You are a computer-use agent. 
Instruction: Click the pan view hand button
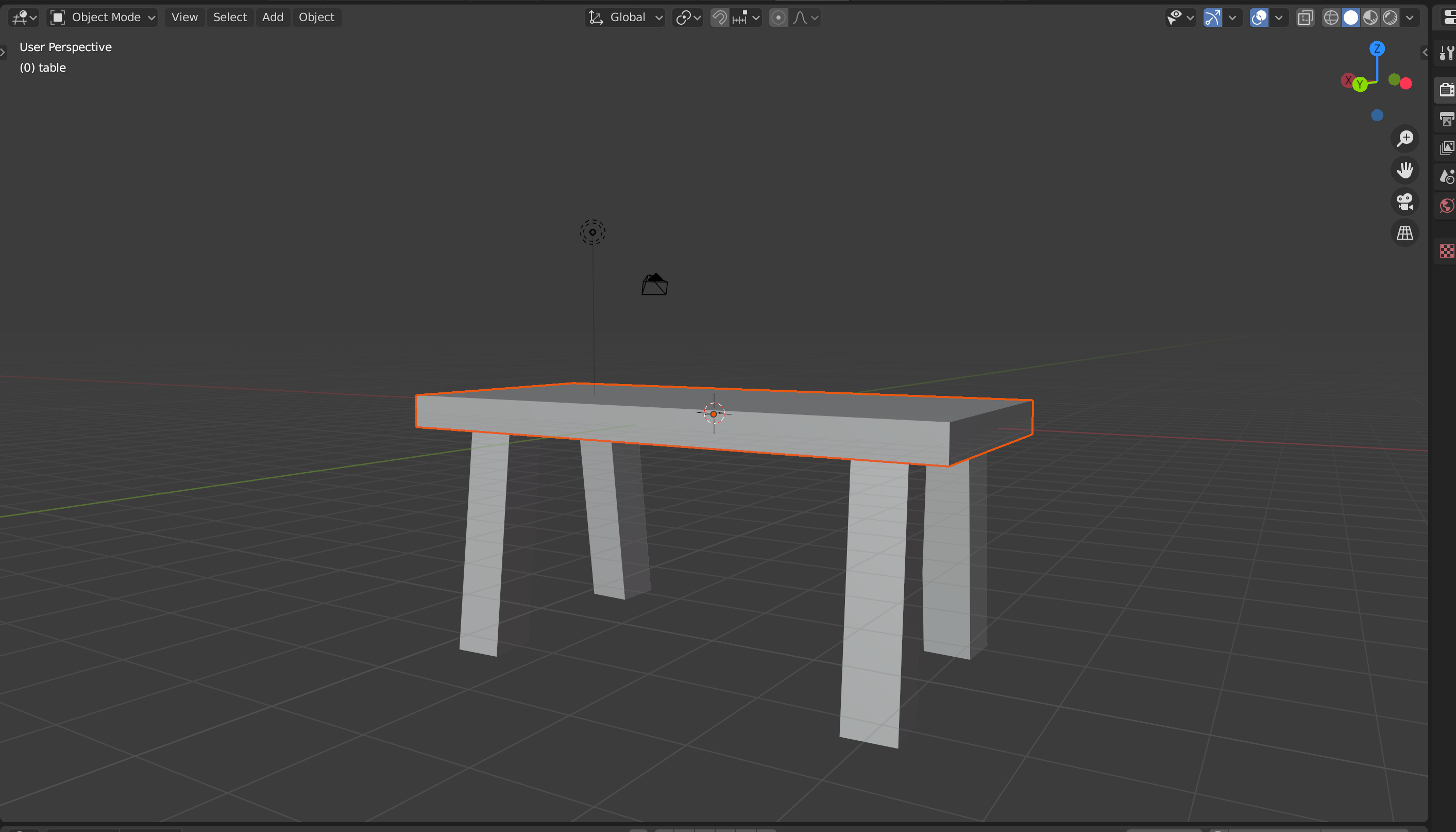click(x=1404, y=170)
